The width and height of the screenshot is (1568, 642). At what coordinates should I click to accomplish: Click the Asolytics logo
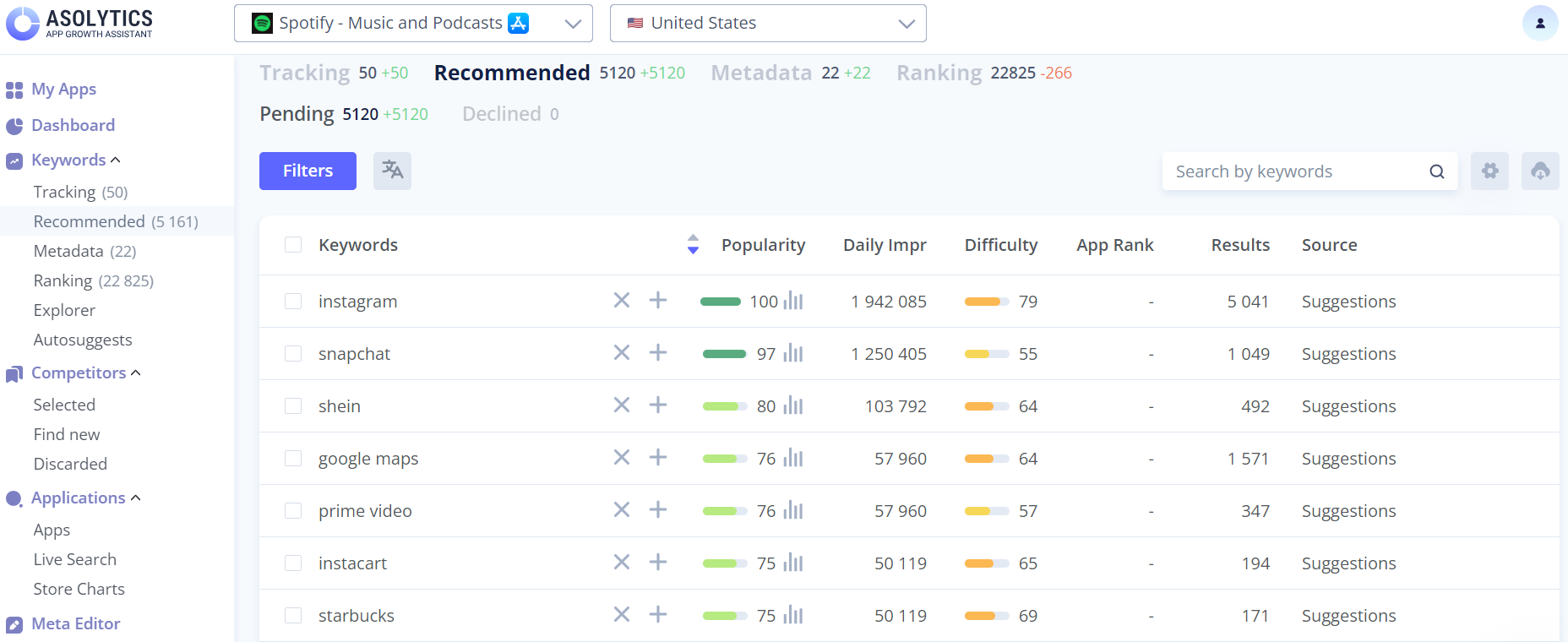(79, 23)
